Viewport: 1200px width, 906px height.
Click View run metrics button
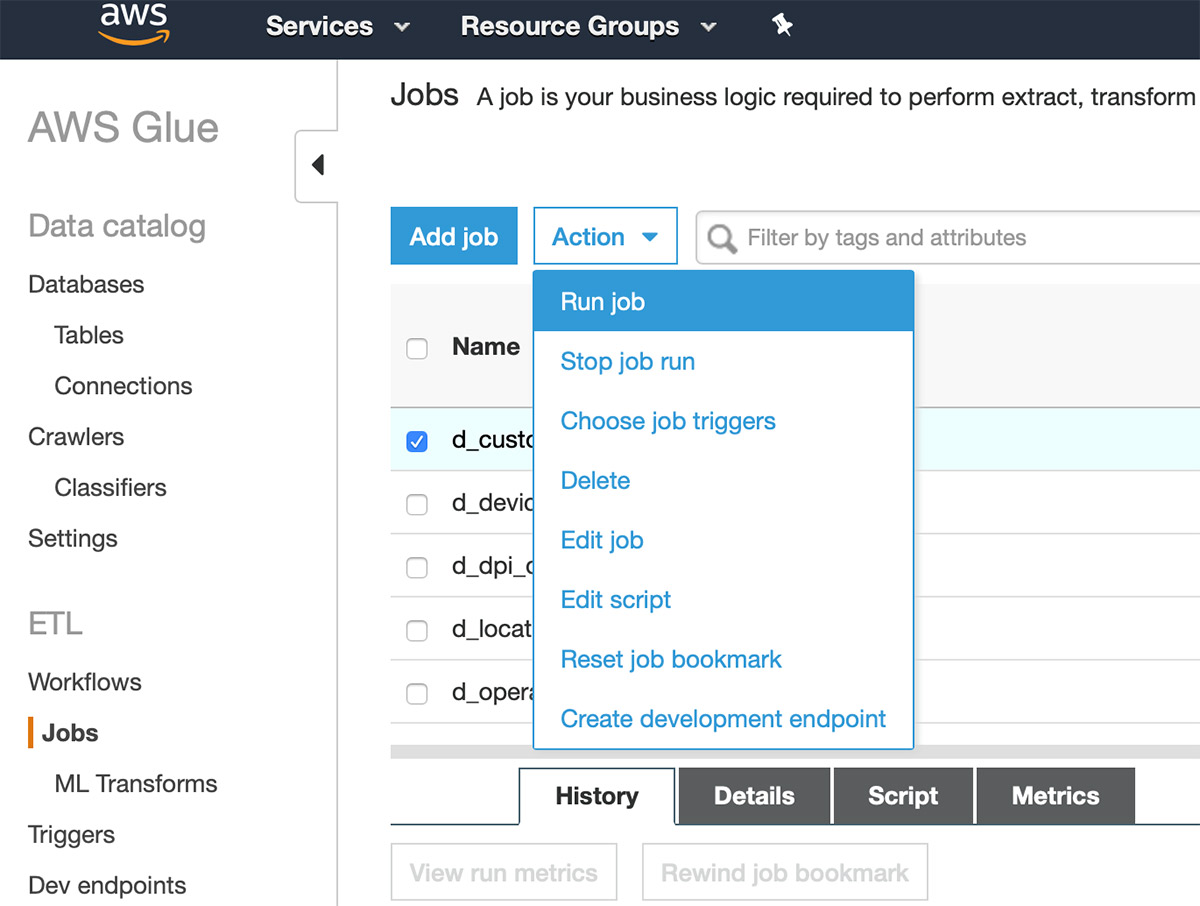pyautogui.click(x=504, y=872)
